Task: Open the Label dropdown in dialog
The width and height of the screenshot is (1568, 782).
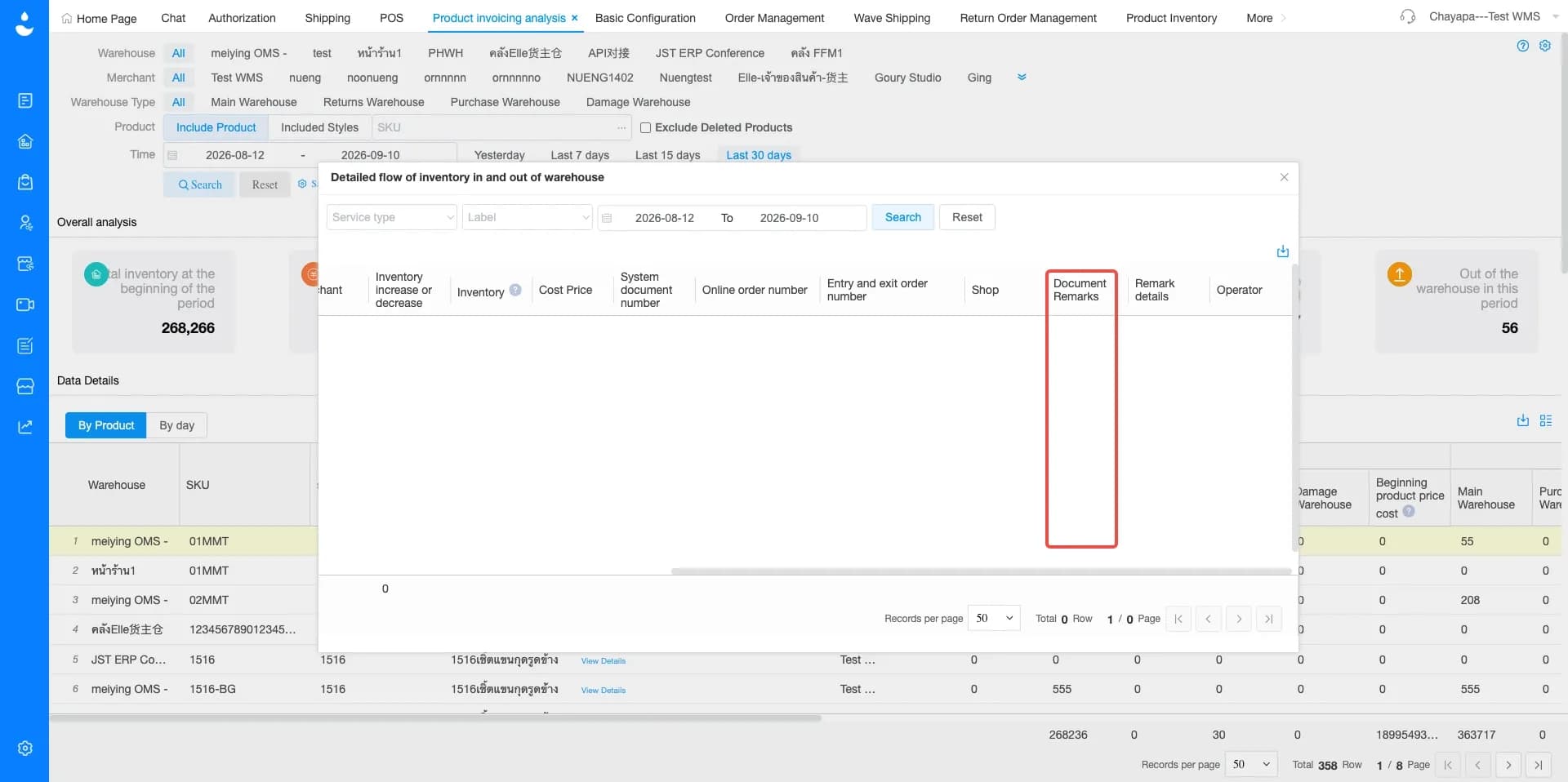Action: (528, 217)
